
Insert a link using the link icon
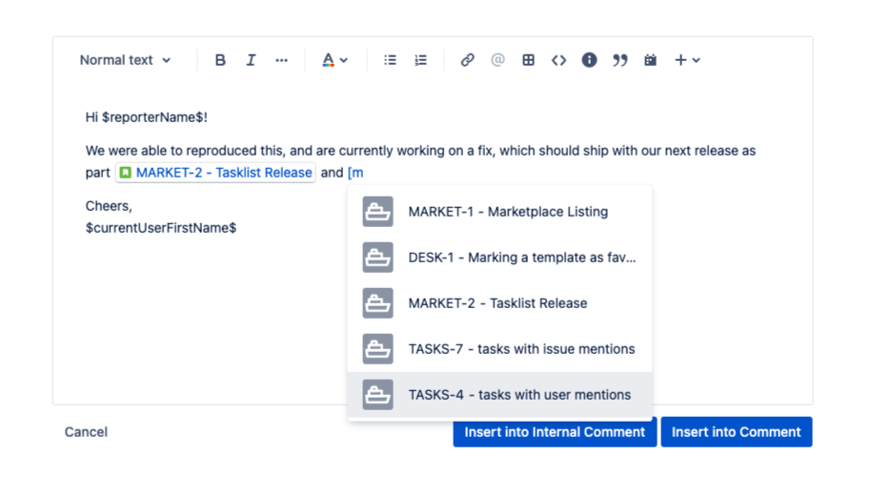tap(467, 60)
